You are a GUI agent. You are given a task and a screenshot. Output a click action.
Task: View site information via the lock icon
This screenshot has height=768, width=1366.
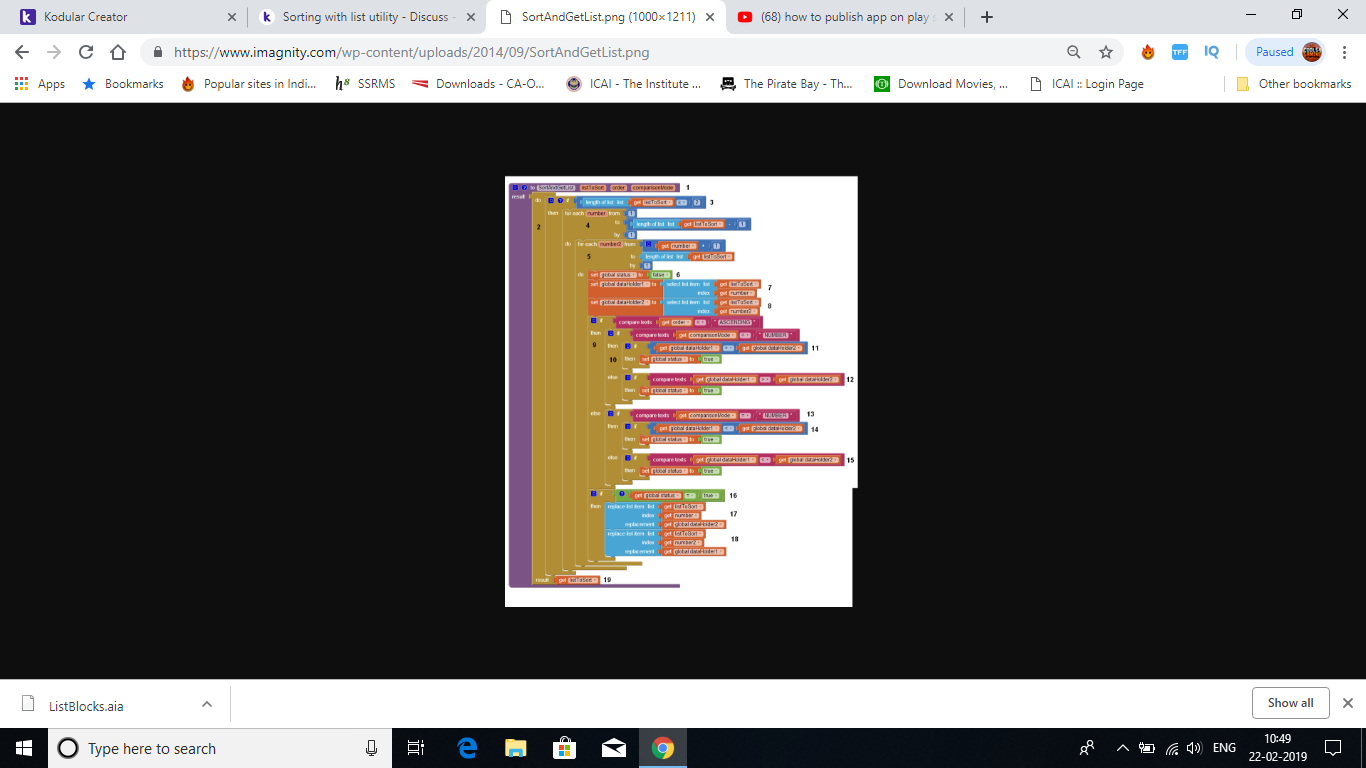[x=158, y=52]
